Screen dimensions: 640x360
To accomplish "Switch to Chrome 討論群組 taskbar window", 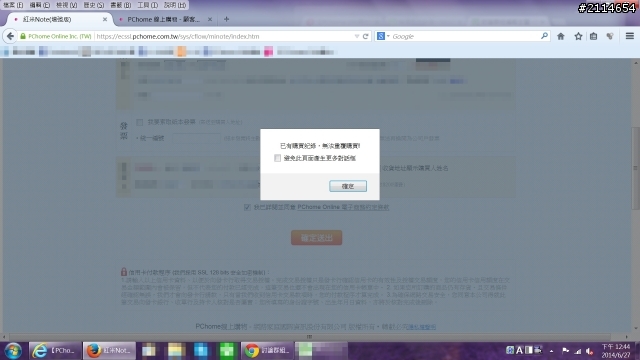I will (x=267, y=351).
